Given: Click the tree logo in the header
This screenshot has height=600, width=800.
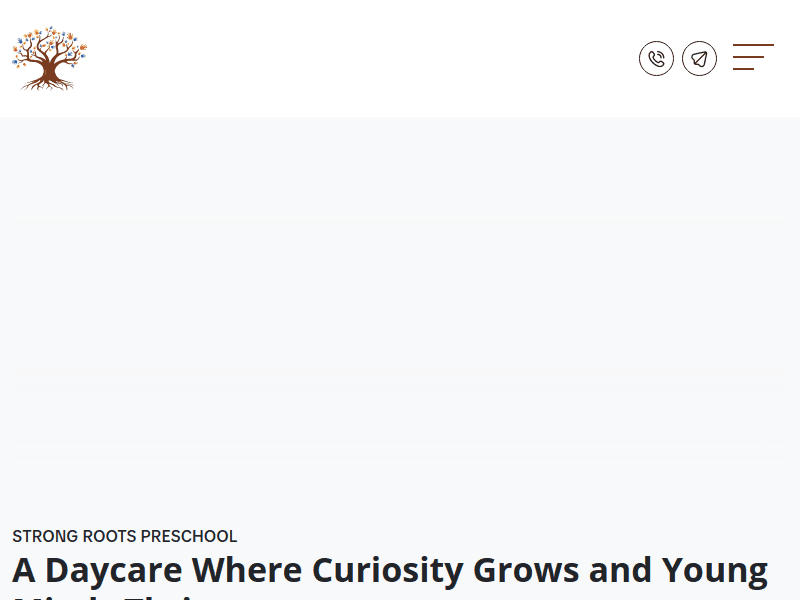Looking at the screenshot, I should tap(50, 58).
